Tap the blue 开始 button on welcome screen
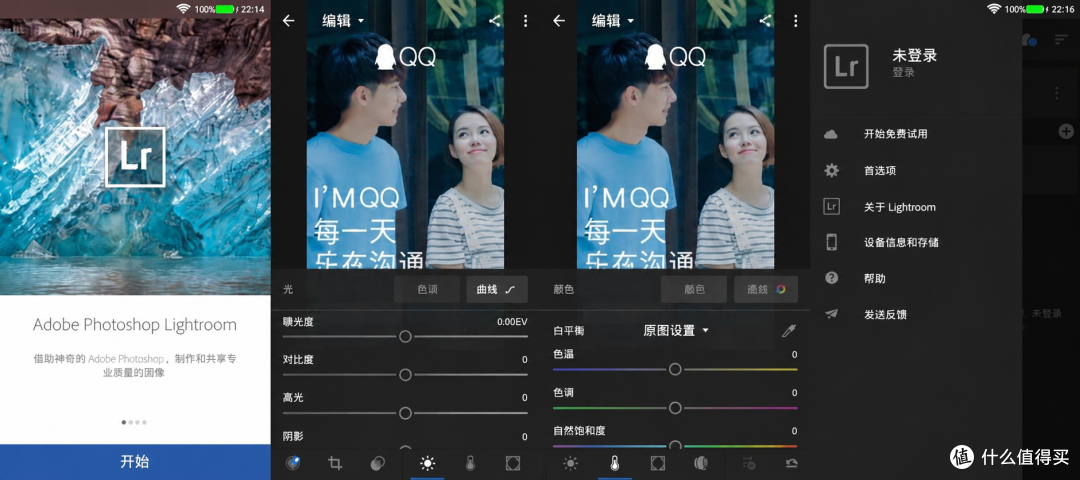 click(135, 461)
